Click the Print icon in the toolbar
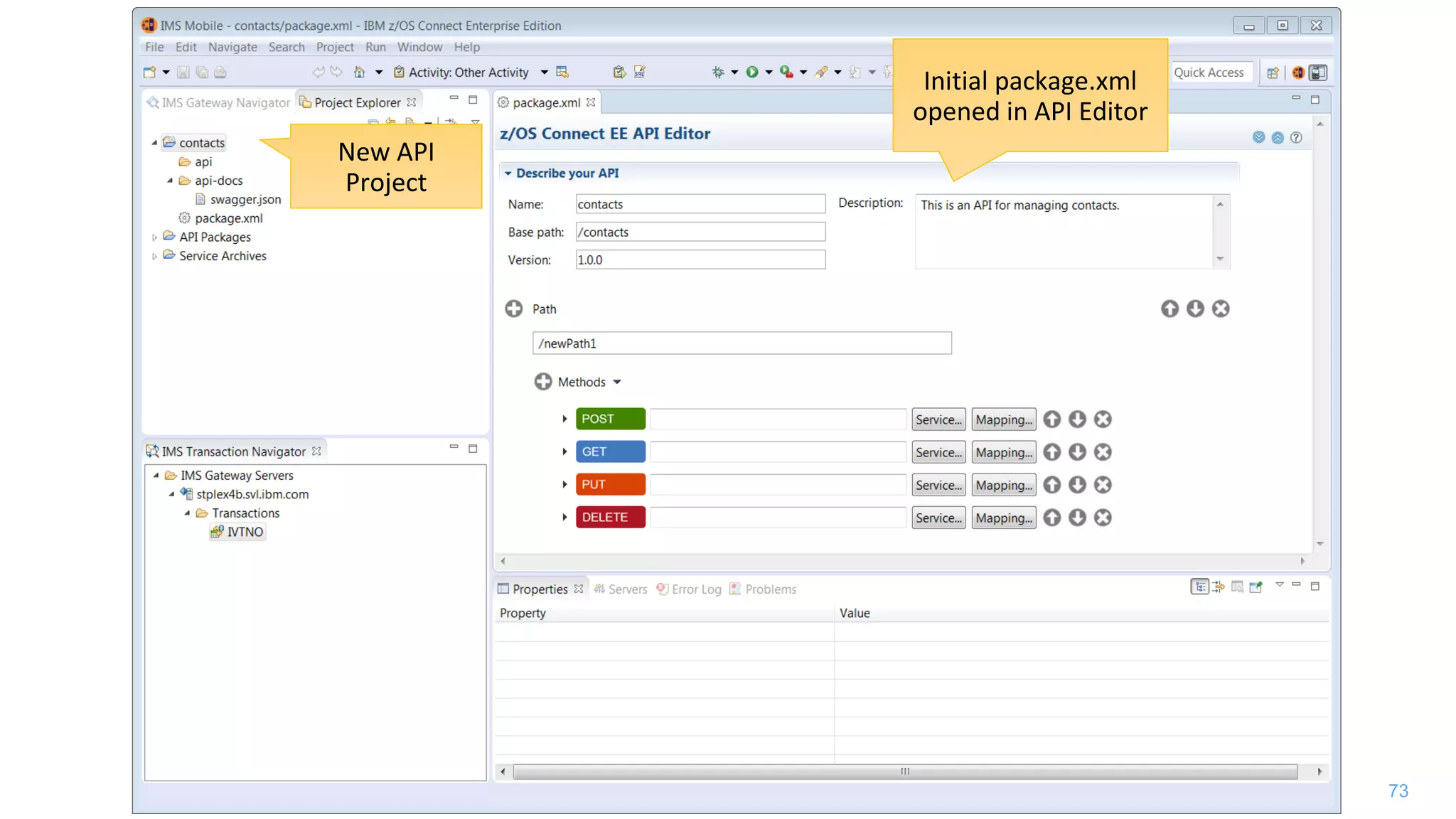 (x=220, y=72)
